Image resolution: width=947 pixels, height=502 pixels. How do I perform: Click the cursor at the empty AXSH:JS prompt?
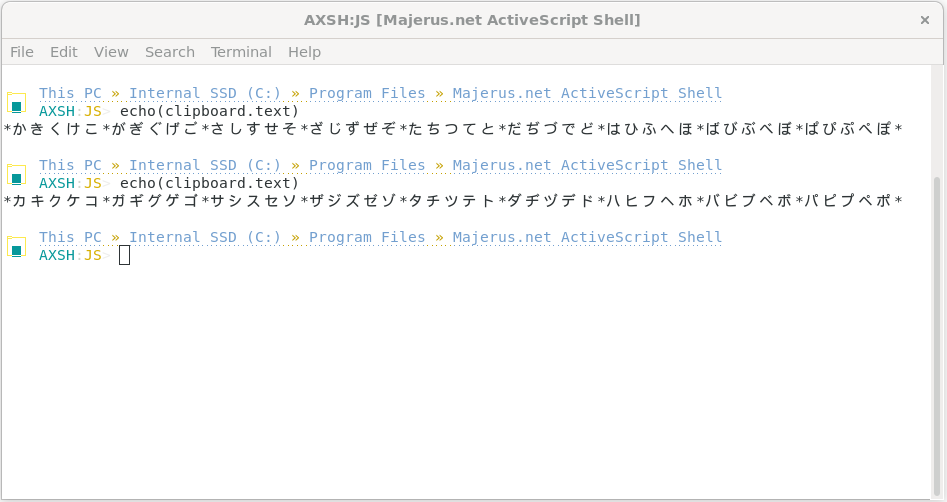click(124, 255)
